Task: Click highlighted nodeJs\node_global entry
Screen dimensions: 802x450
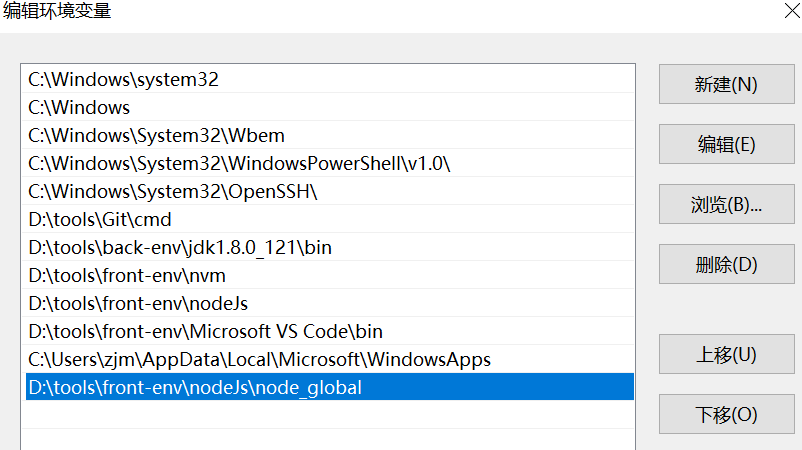Action: coord(329,387)
